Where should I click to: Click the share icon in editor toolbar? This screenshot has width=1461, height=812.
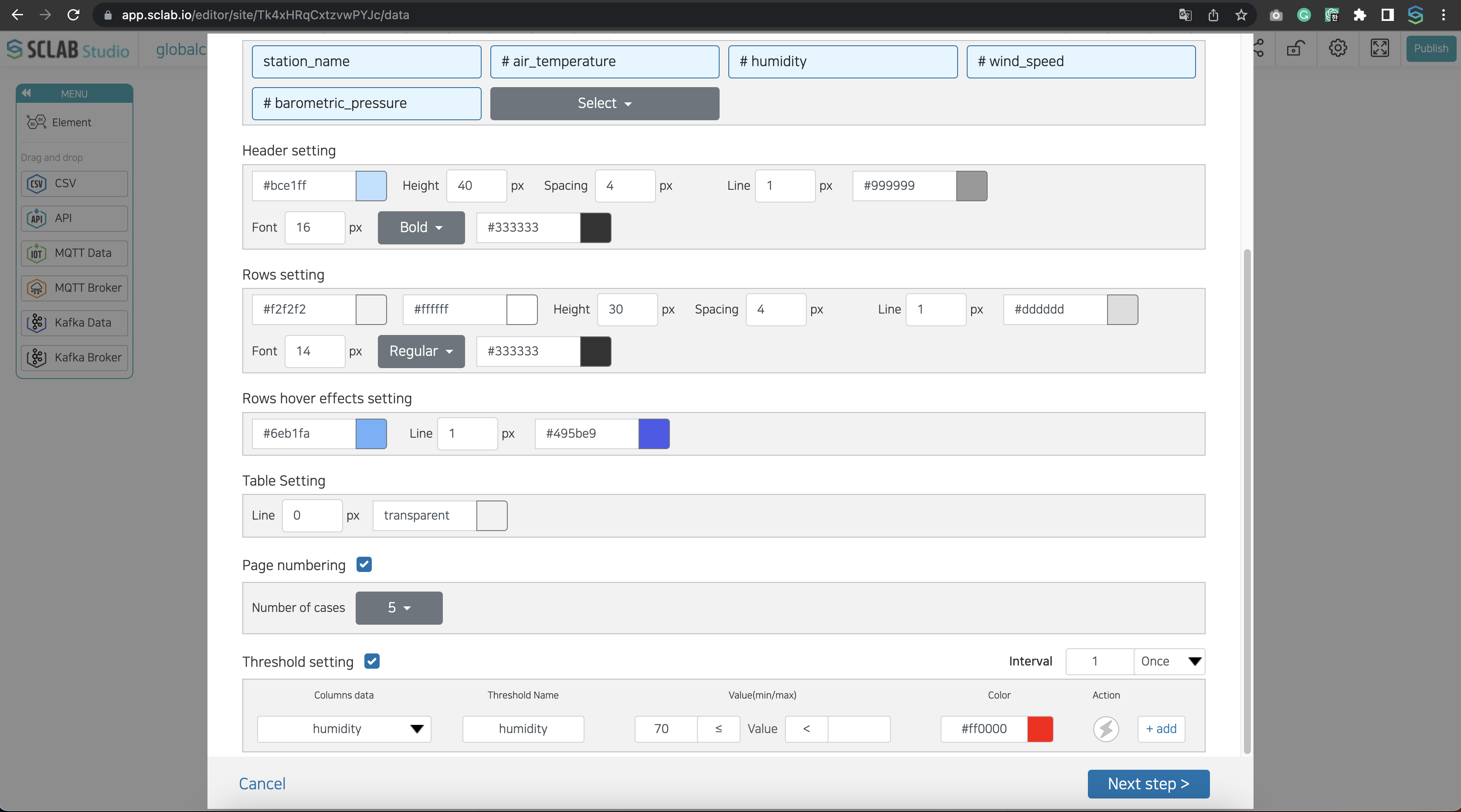point(1258,48)
